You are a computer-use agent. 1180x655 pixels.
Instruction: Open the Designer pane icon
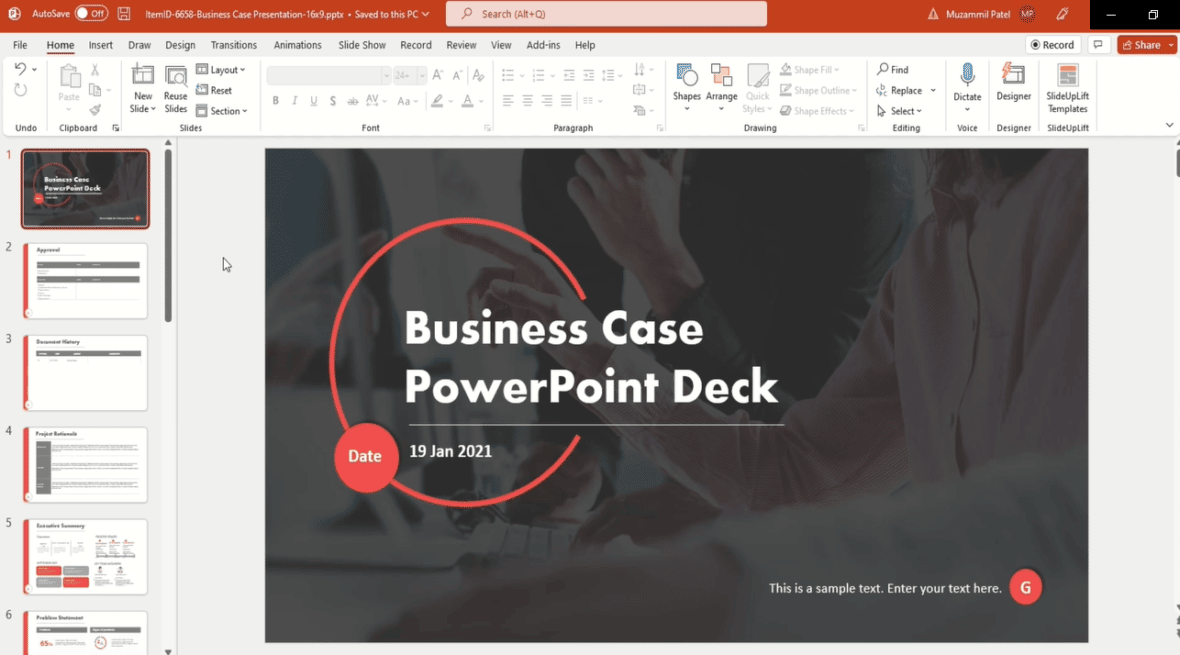click(1013, 76)
